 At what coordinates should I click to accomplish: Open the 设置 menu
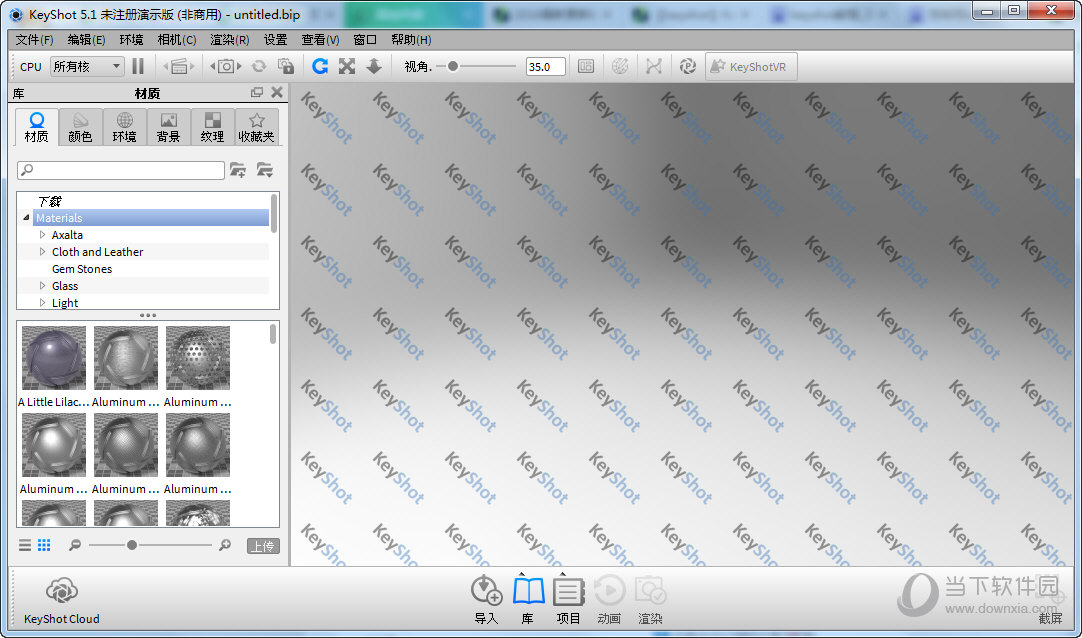(x=275, y=39)
